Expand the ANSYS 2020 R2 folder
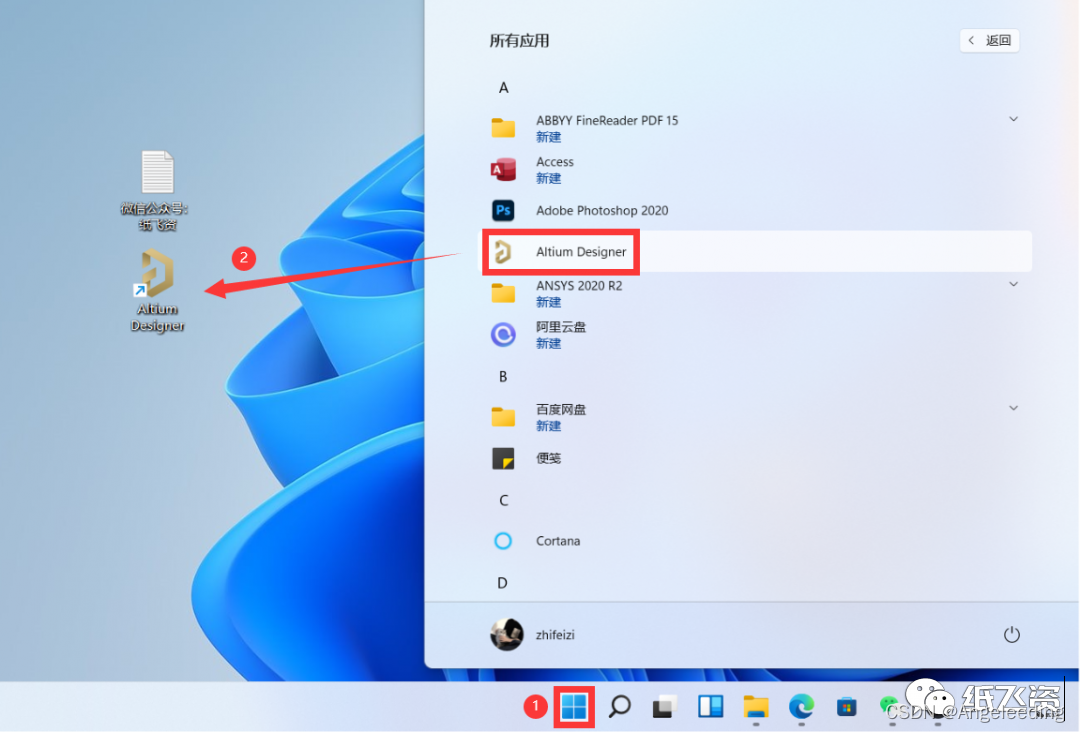The height and width of the screenshot is (732, 1080). [1013, 285]
